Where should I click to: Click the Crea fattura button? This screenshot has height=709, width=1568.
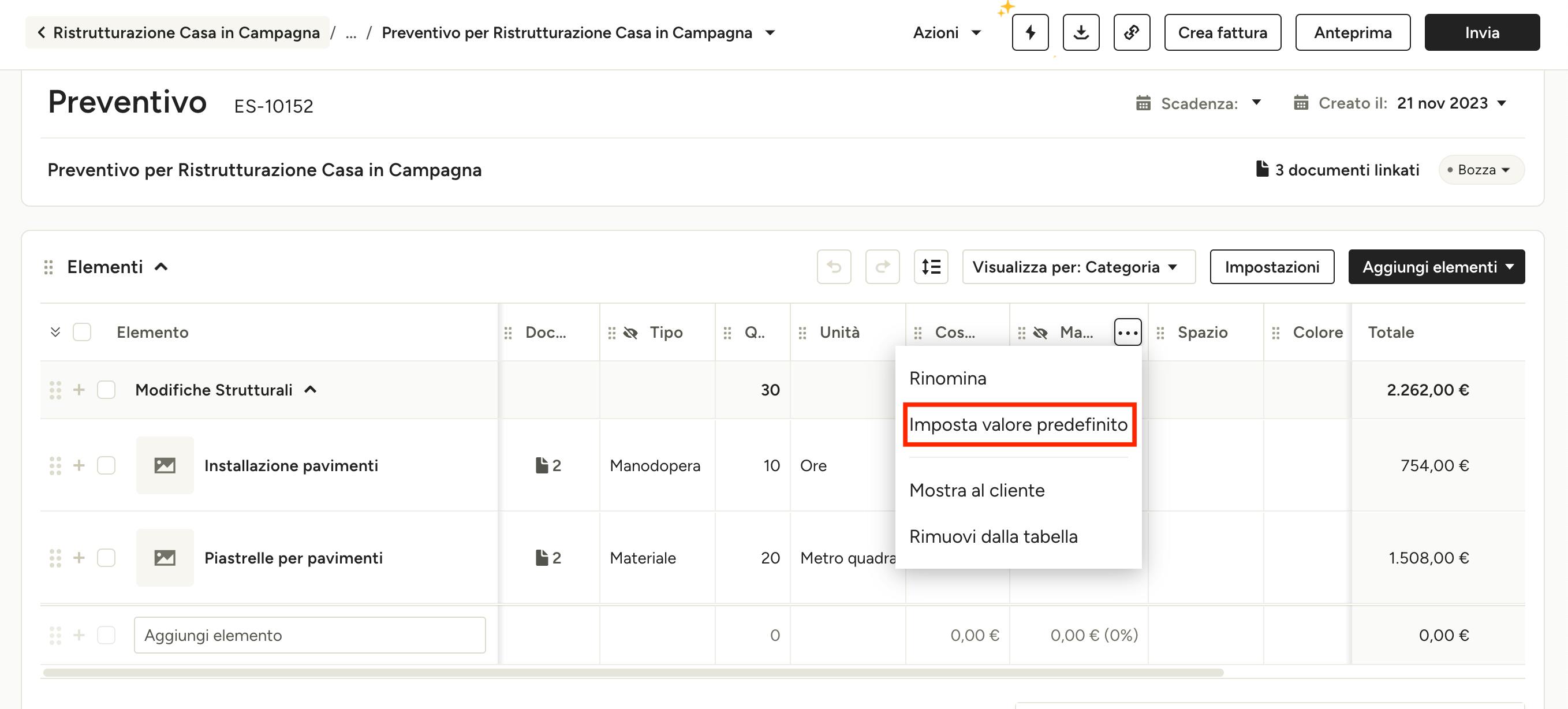coord(1222,32)
